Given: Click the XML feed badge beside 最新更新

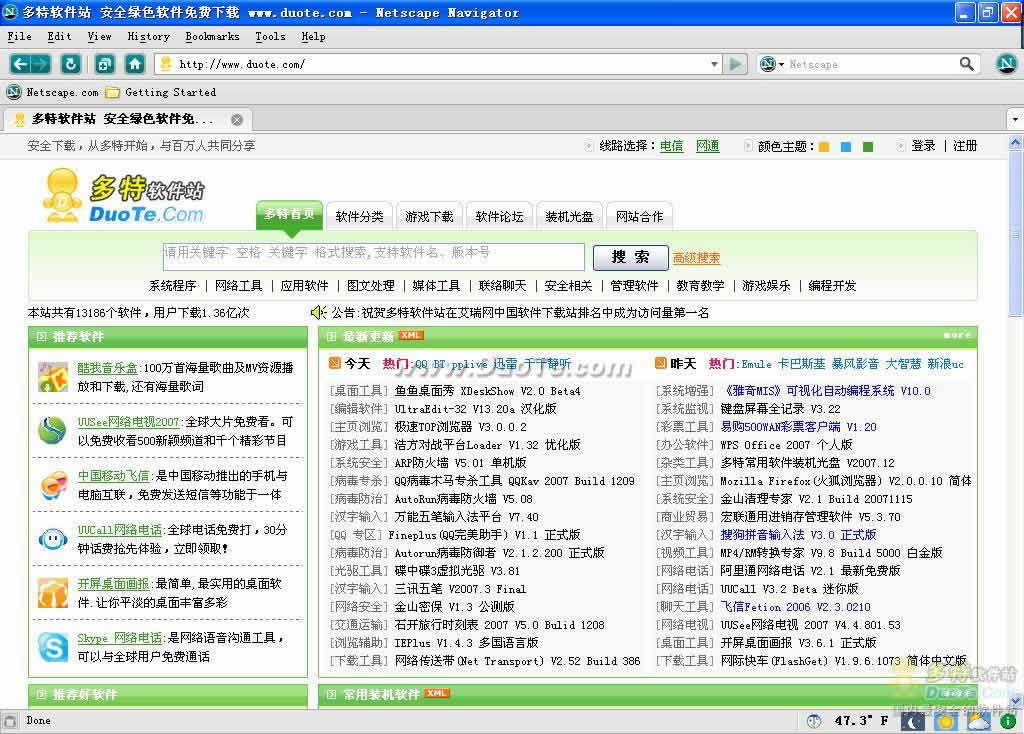Looking at the screenshot, I should pos(411,335).
